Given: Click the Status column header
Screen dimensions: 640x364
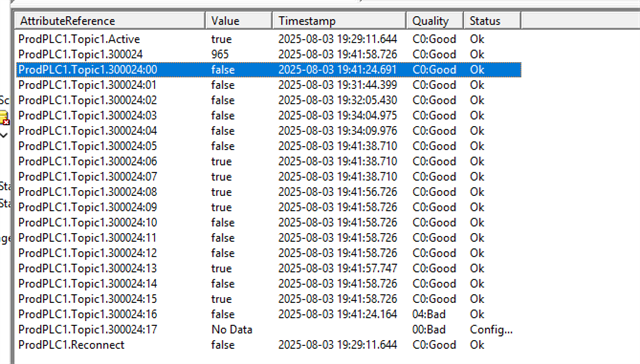Looking at the screenshot, I should (x=492, y=21).
